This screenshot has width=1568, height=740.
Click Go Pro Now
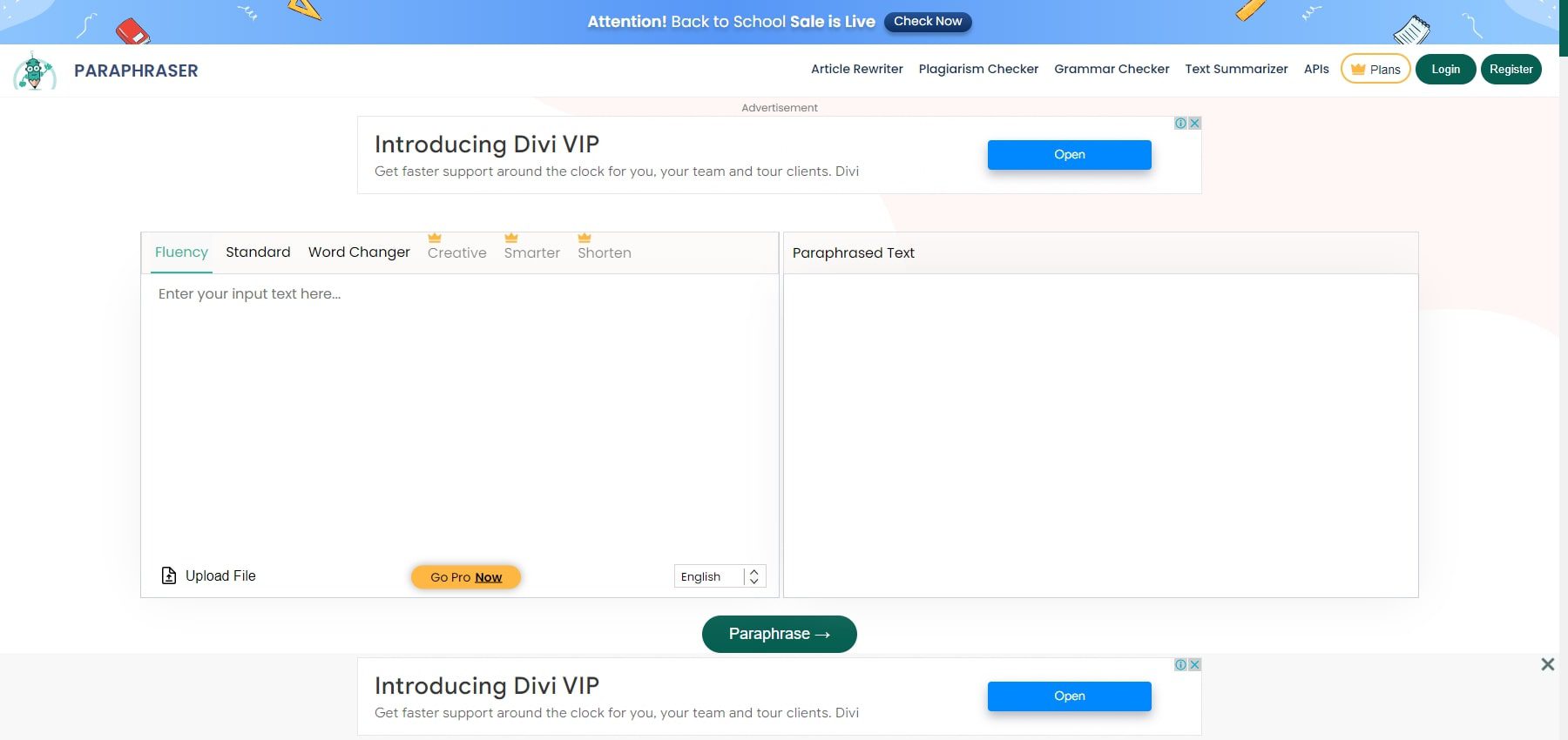[x=465, y=576]
